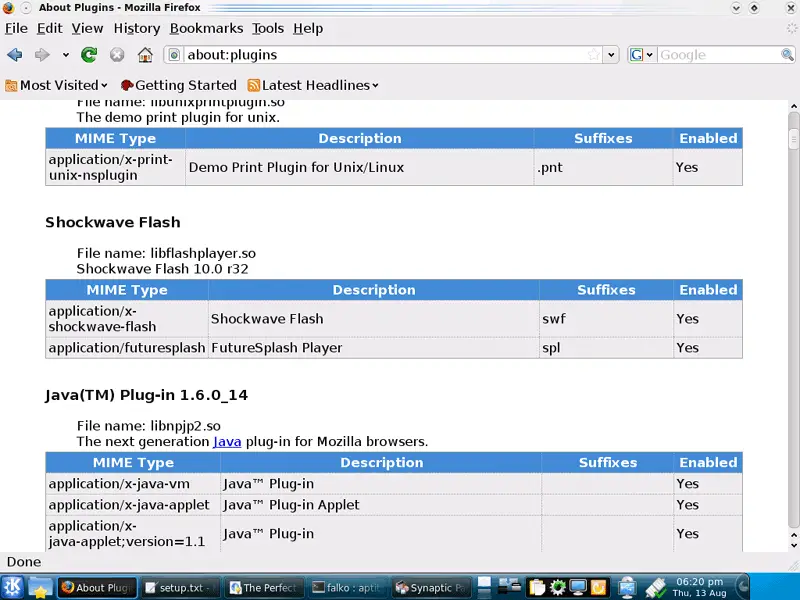Open the History menu
This screenshot has width=800, height=600.
[x=137, y=29]
